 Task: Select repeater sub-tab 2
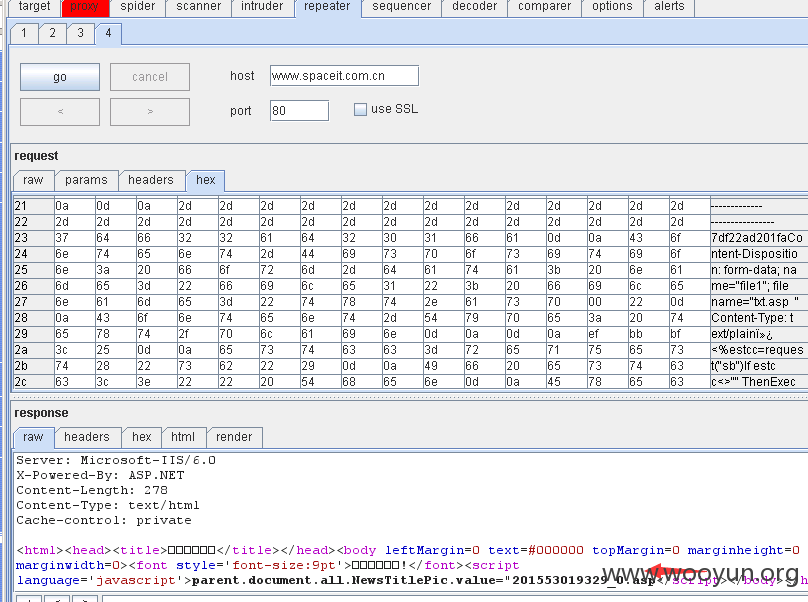click(x=52, y=34)
